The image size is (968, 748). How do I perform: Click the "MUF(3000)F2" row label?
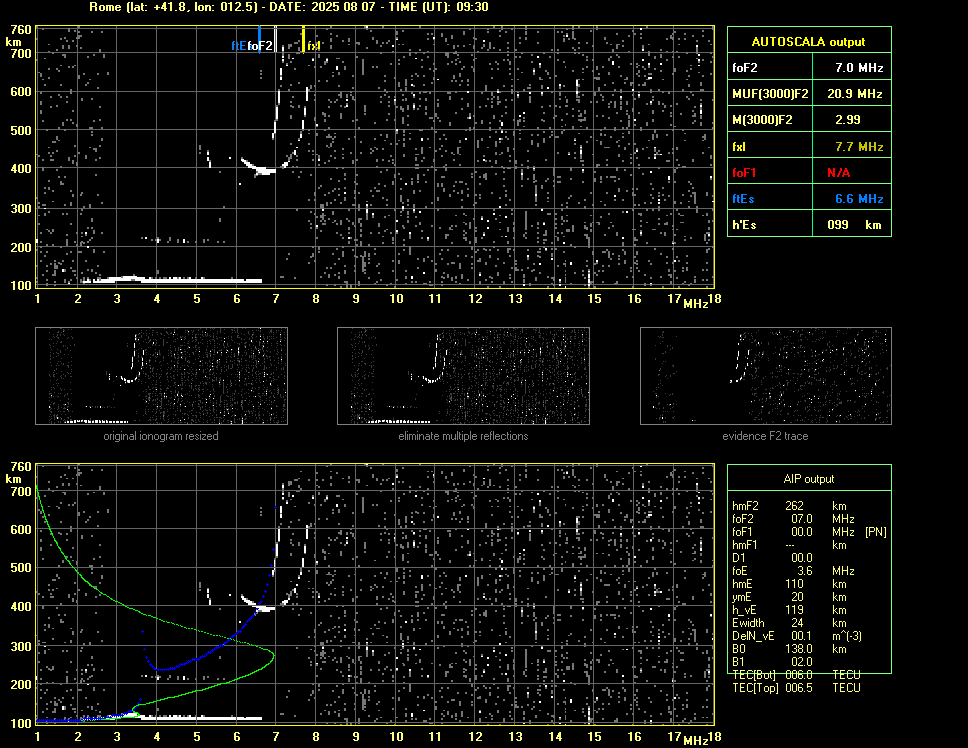[x=770, y=94]
